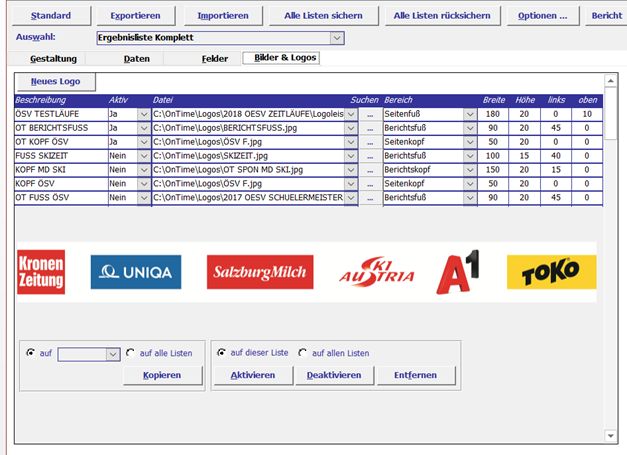Open the Auswahl dropdown Ergebnisliste Komplett
Image resolution: width=627 pixels, height=455 pixels.
[x=337, y=38]
